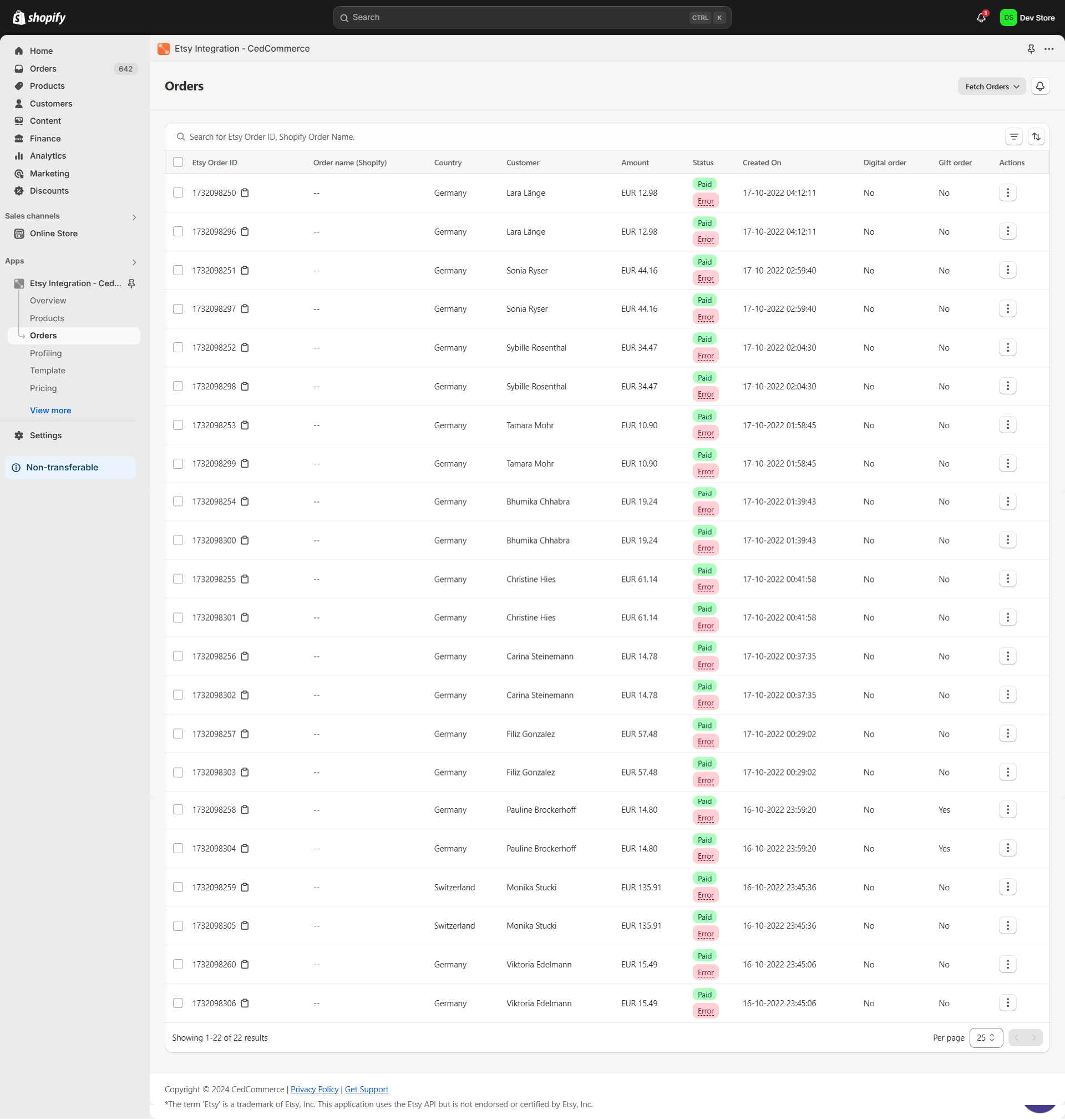Open the Get Support link
This screenshot has height=1120, width=1065.
[367, 1089]
